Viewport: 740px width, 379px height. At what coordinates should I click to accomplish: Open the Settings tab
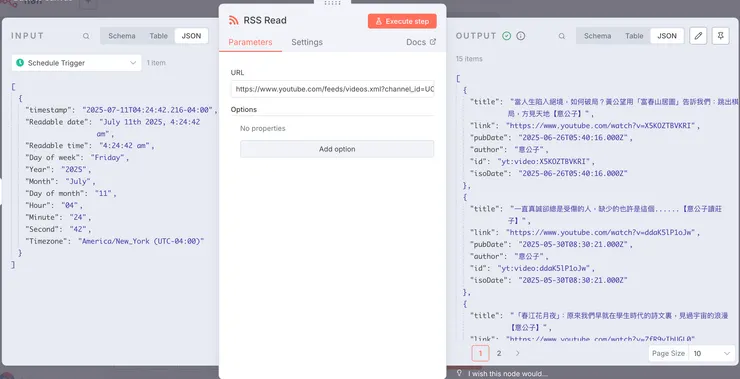click(307, 42)
